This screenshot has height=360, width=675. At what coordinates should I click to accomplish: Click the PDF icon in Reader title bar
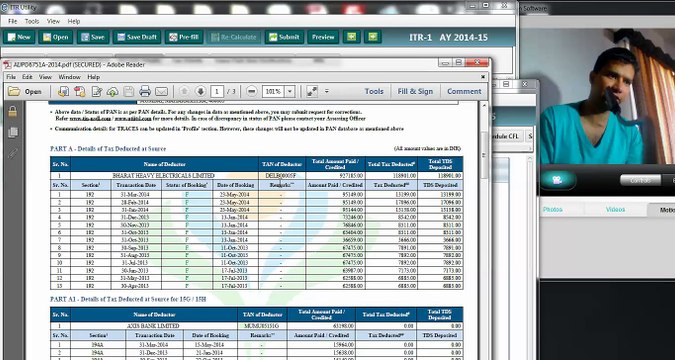pyautogui.click(x=7, y=65)
